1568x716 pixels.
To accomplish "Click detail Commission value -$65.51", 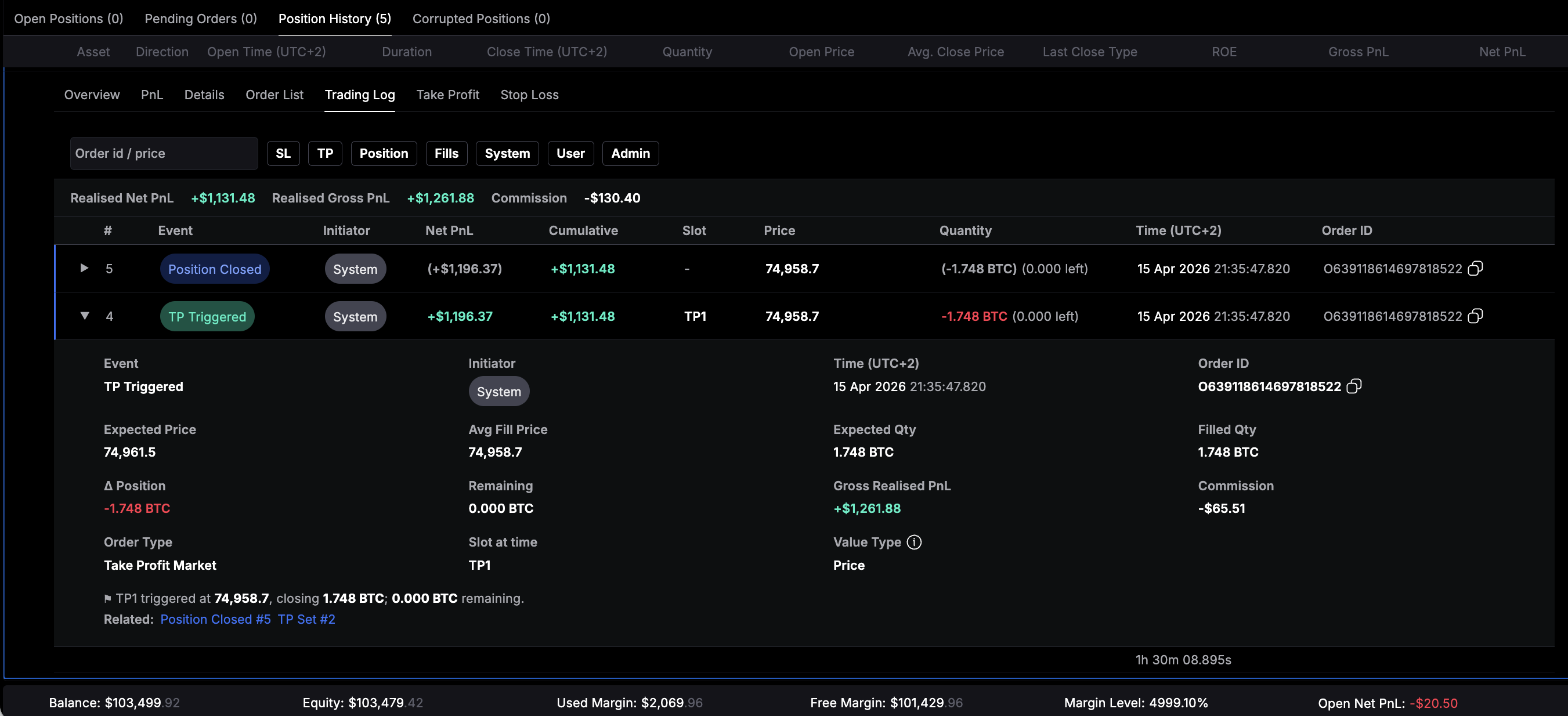I will click(1221, 508).
